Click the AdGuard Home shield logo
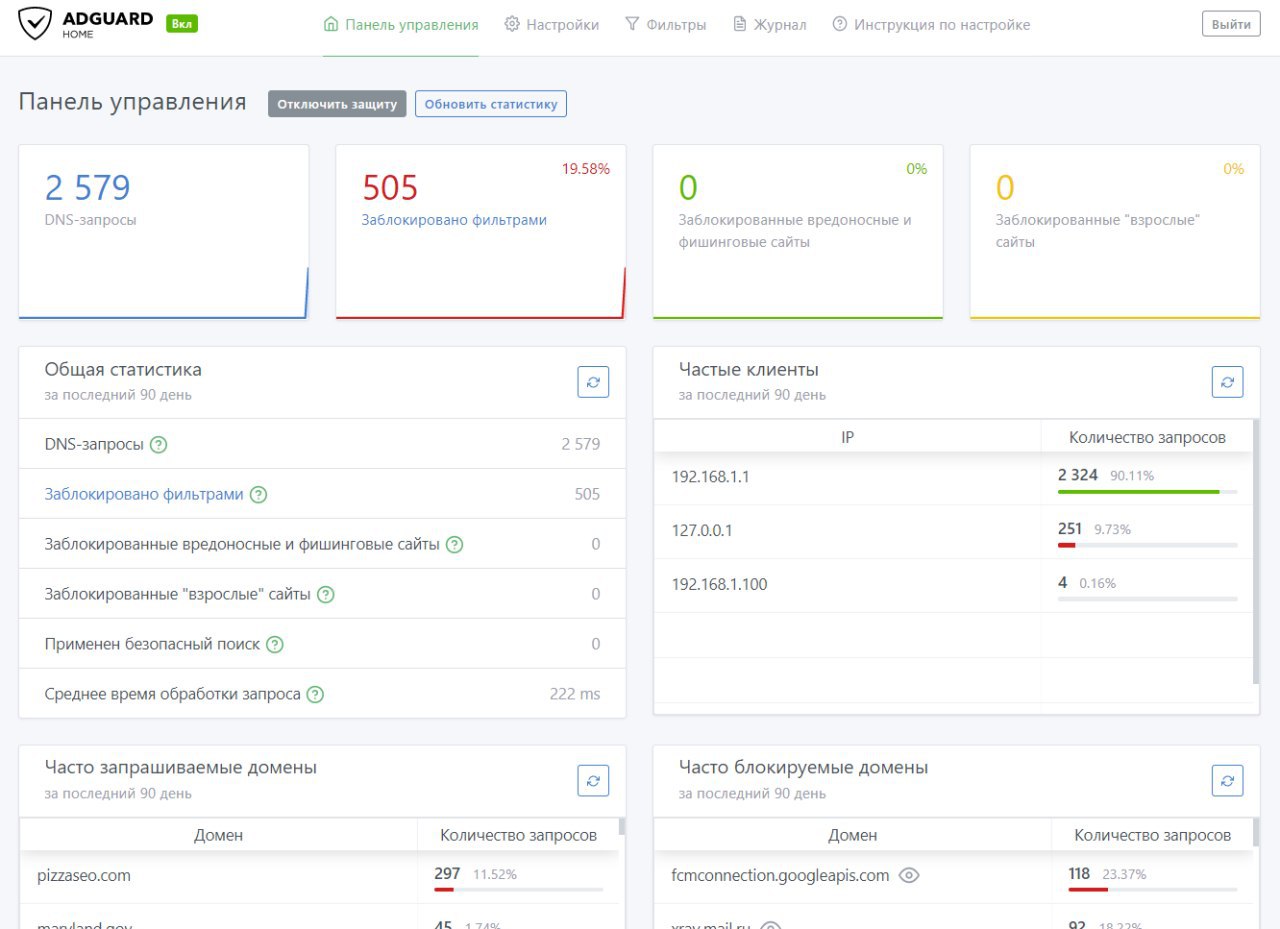 click(x=35, y=24)
